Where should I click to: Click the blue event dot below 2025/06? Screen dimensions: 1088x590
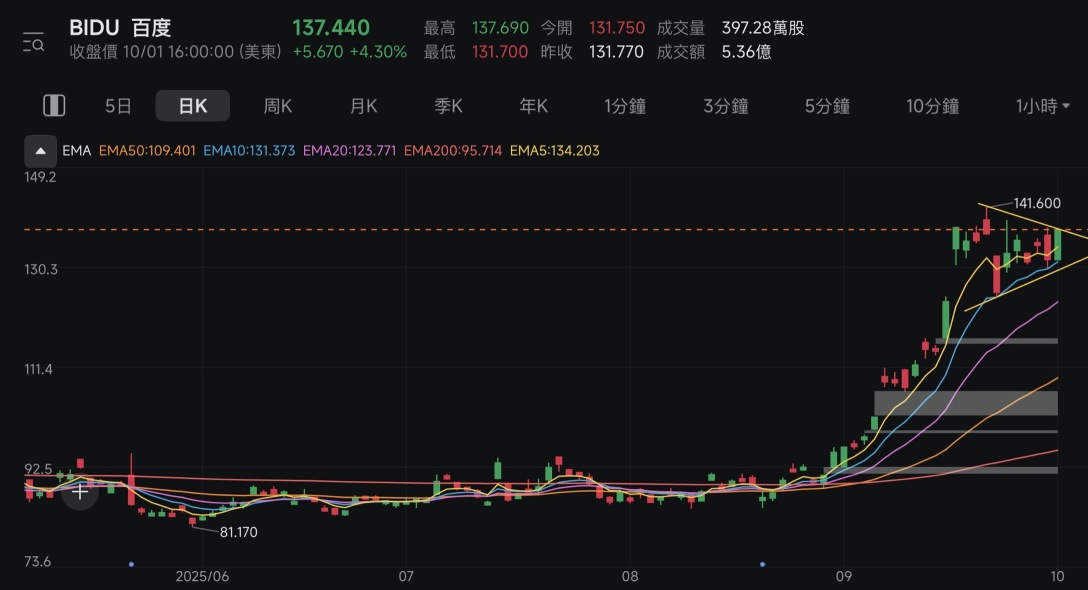click(131, 565)
